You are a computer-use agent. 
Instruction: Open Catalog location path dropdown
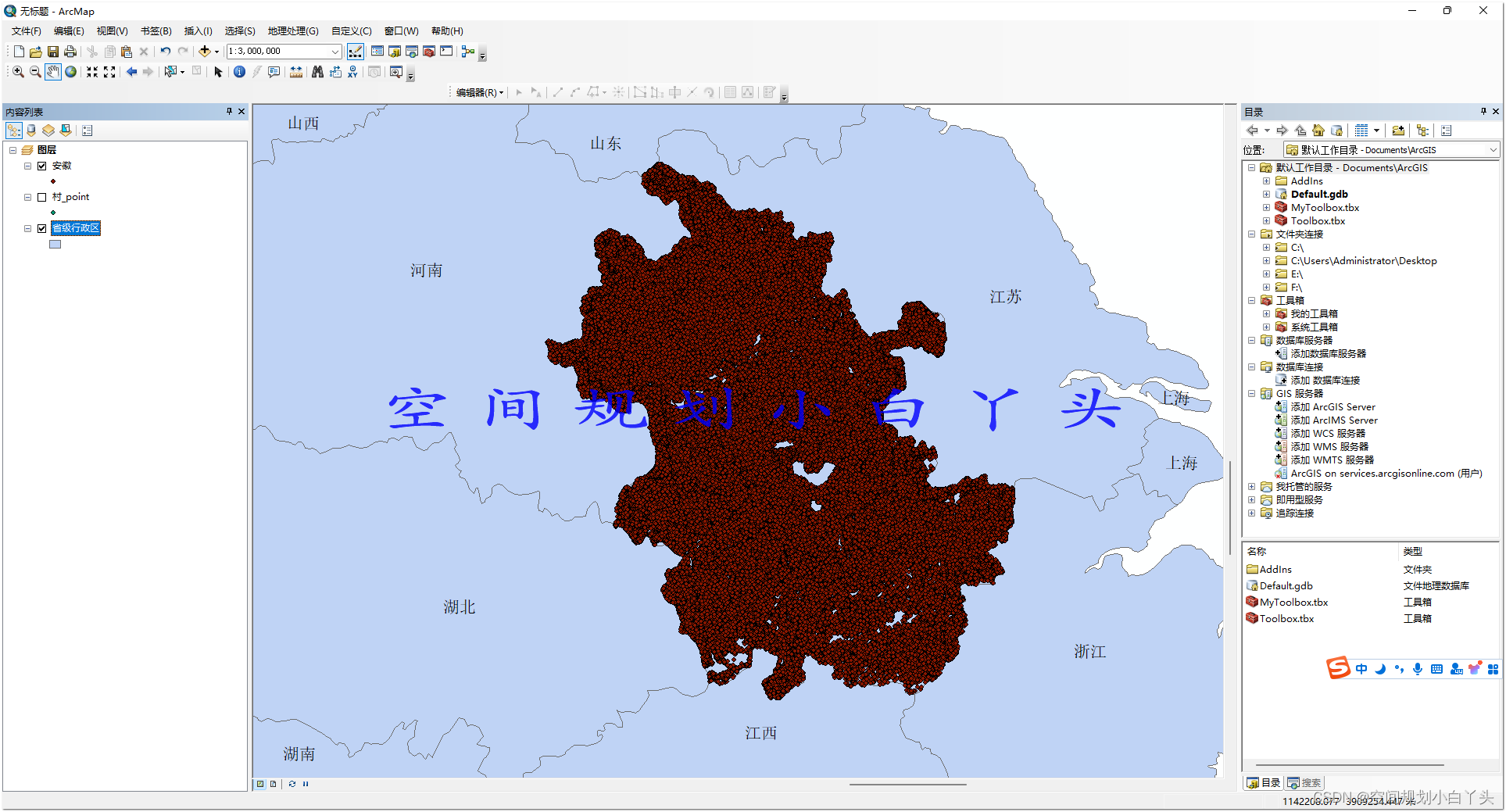[1493, 150]
